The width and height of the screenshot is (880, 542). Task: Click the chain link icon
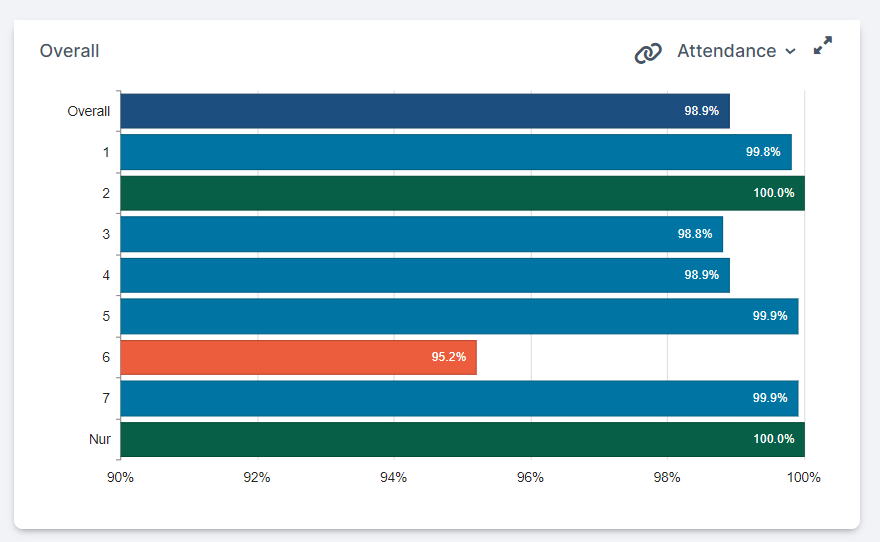[x=648, y=52]
